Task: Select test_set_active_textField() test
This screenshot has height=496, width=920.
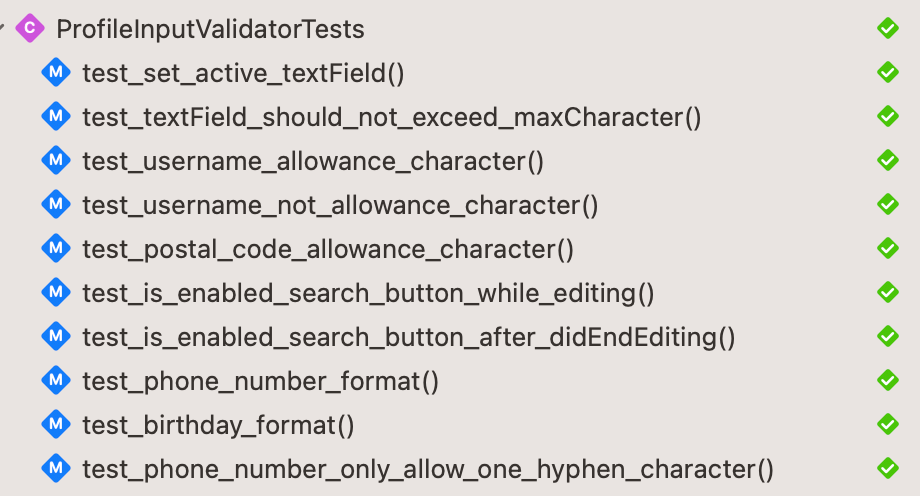Action: pos(242,74)
